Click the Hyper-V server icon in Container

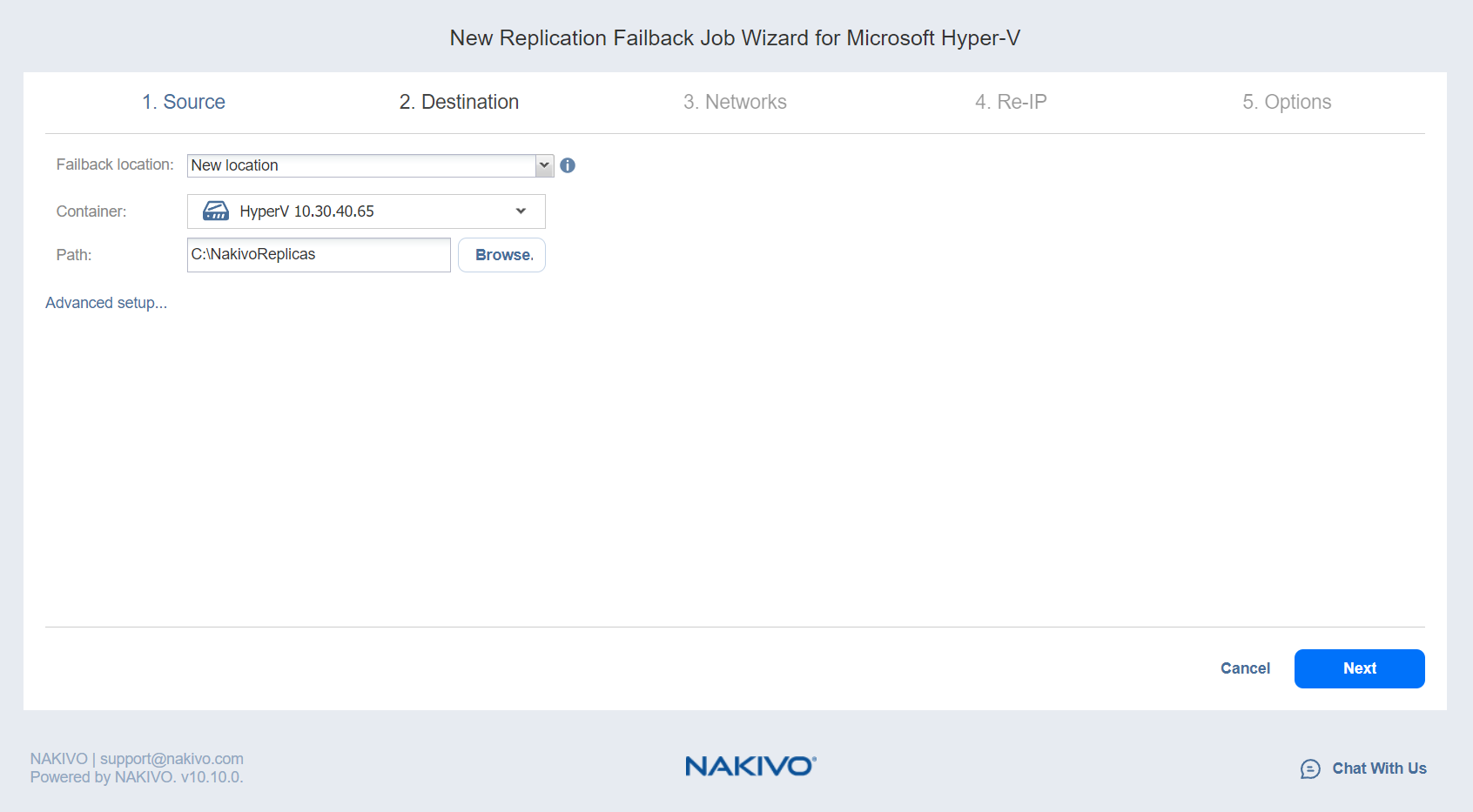215,211
